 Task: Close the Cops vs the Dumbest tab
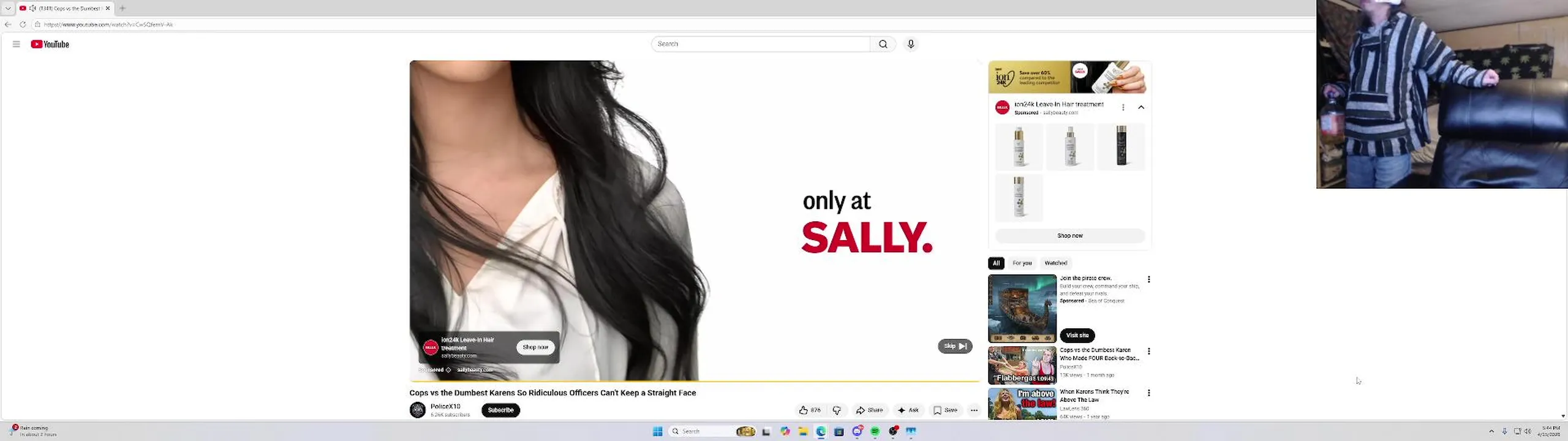tap(108, 8)
